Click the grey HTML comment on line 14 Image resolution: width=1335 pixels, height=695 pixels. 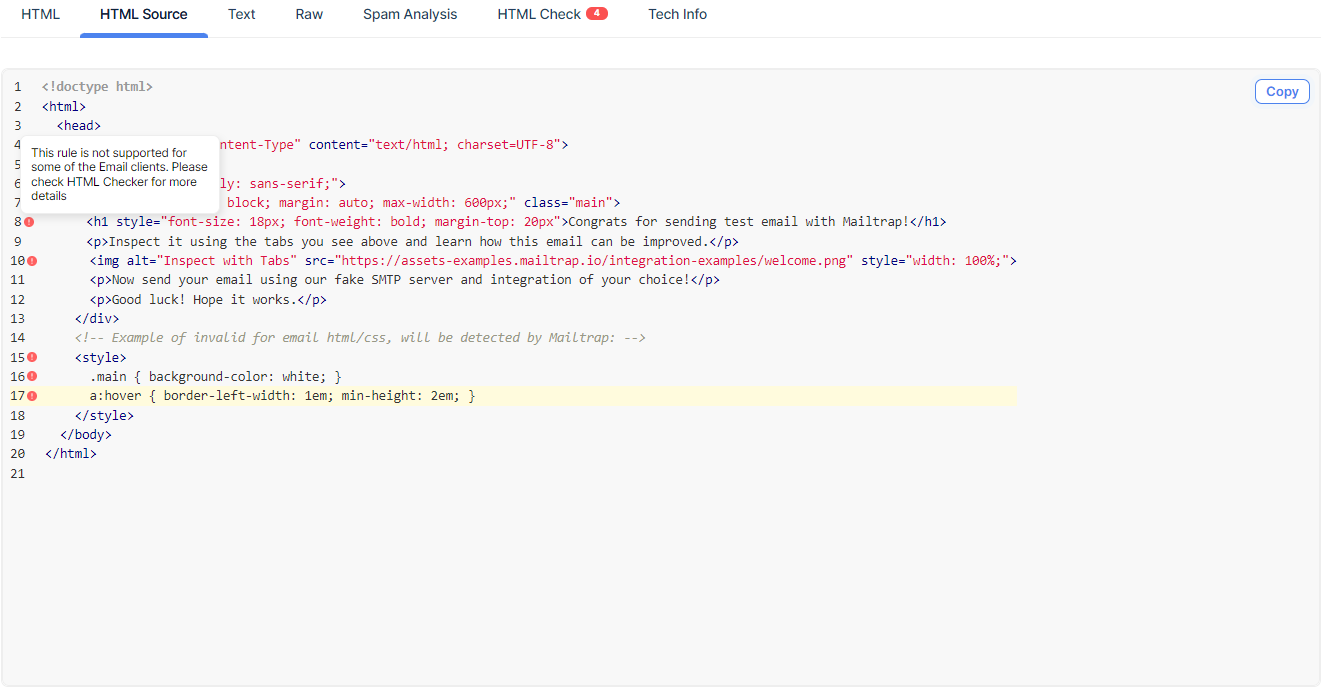pyautogui.click(x=360, y=338)
